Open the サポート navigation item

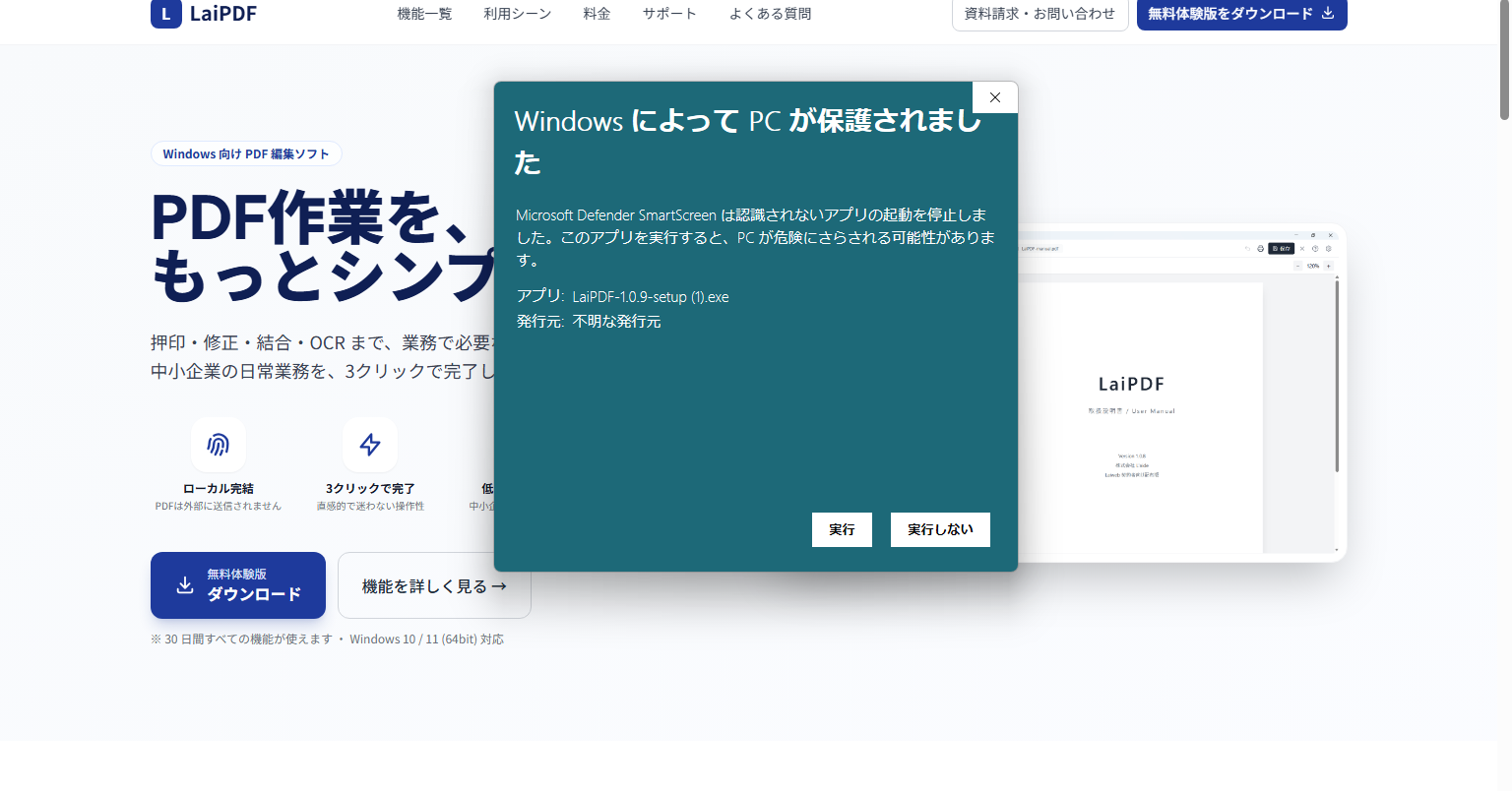coord(669,14)
